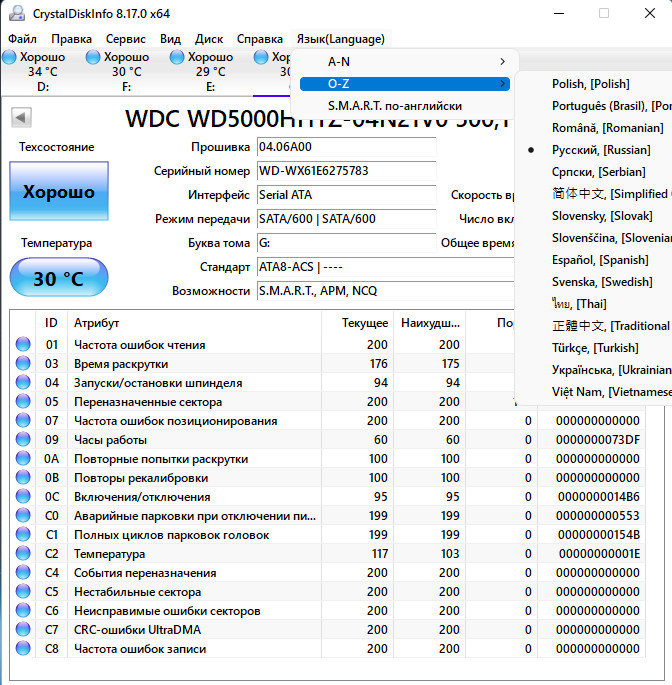The image size is (672, 685).
Task: Open the Диск menu
Action: [x=209, y=39]
